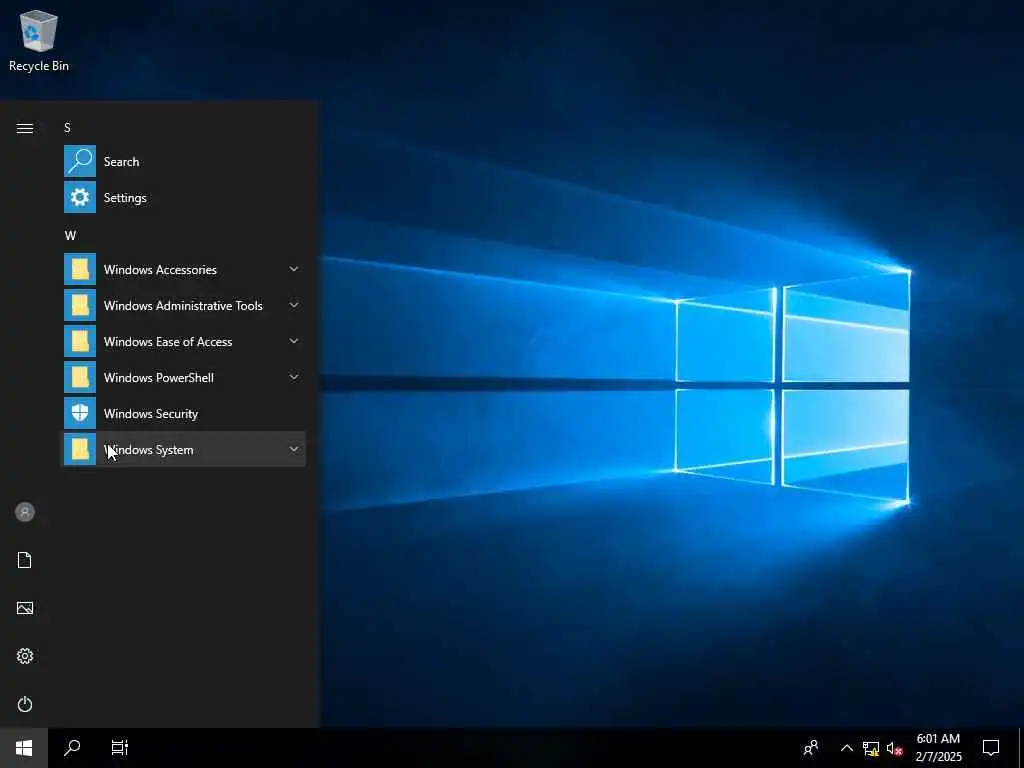
Task: Click the Windows Administrative Tools folder icon
Action: pyautogui.click(x=80, y=305)
